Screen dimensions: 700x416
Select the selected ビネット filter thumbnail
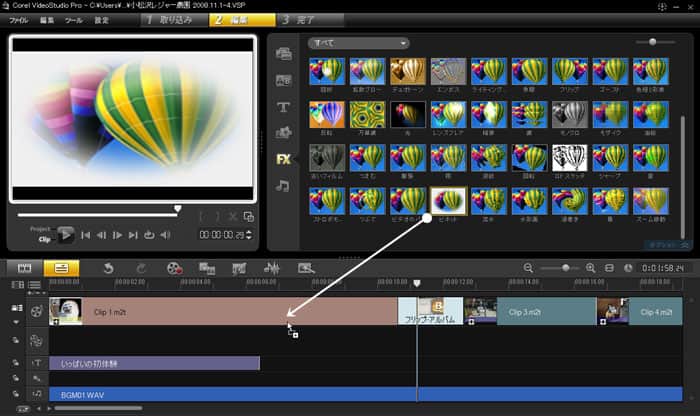(448, 201)
